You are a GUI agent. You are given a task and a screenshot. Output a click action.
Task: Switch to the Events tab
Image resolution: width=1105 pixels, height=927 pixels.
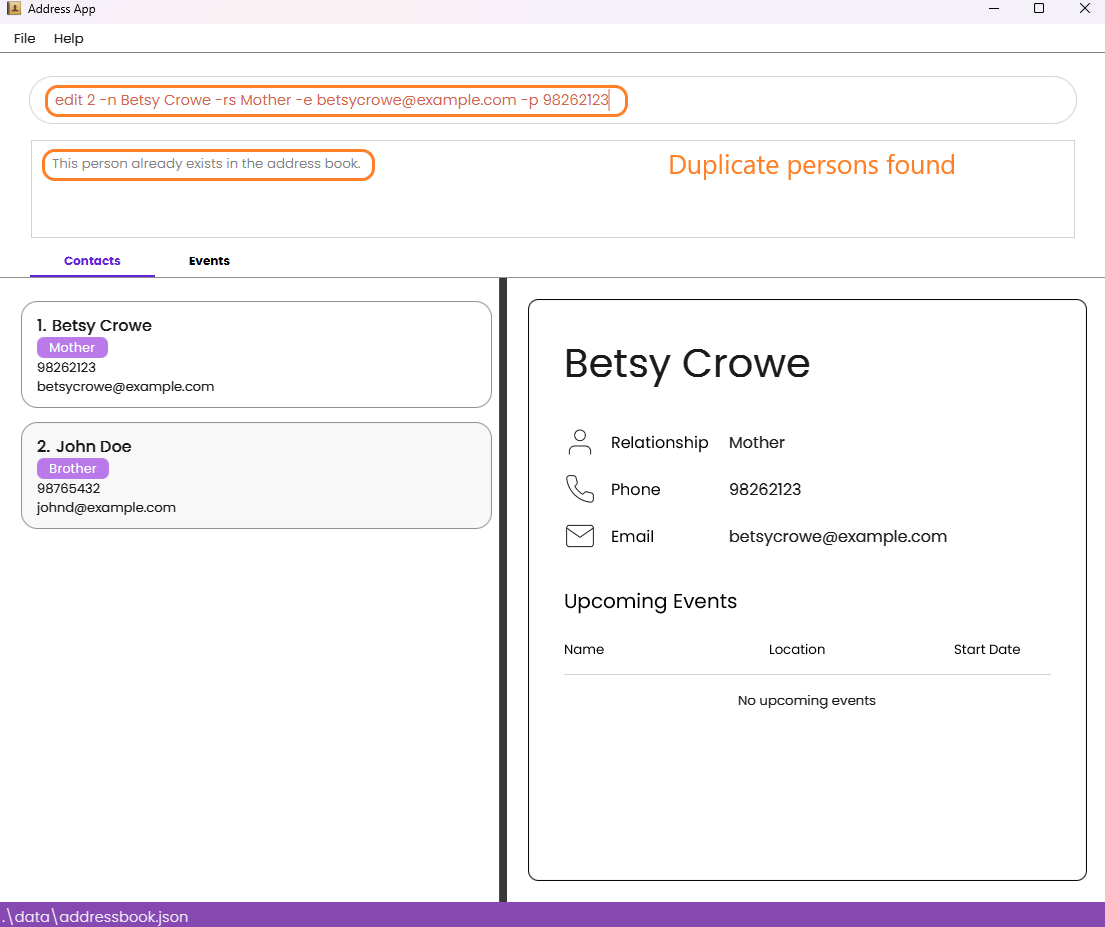tap(209, 261)
